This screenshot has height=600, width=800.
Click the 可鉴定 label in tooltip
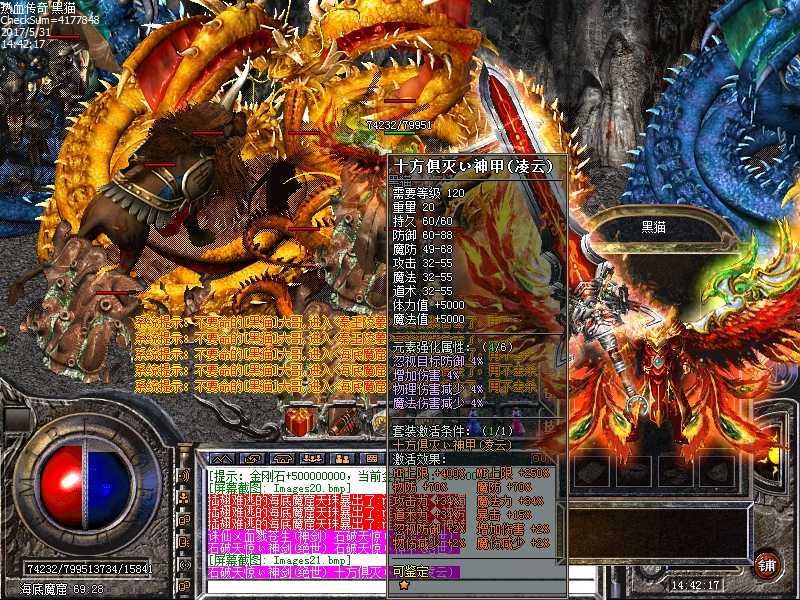click(x=411, y=571)
